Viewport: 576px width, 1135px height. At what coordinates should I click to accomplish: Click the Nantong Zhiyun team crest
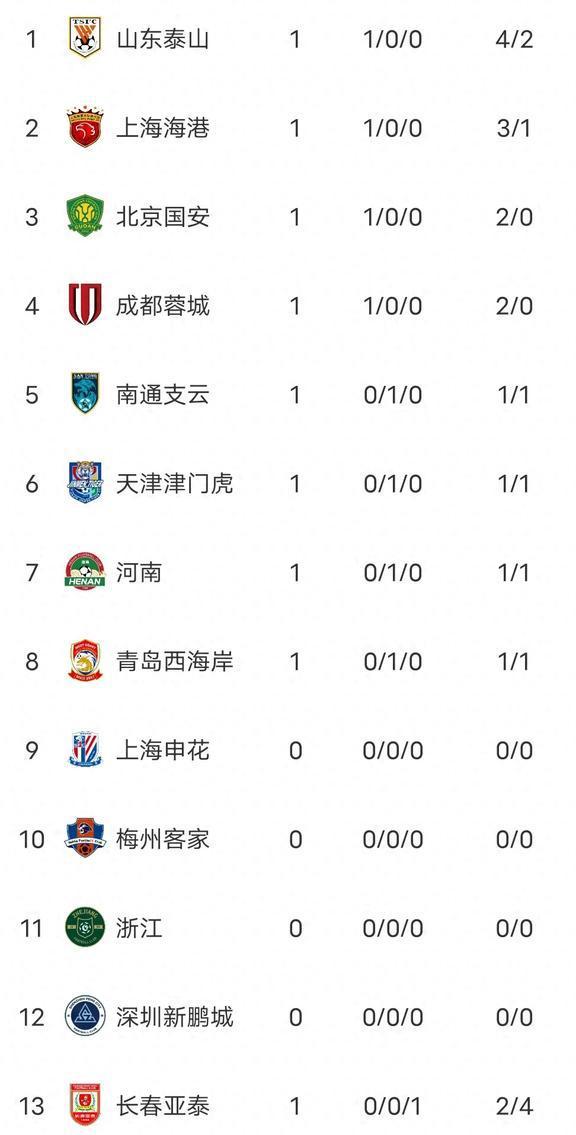[x=85, y=393]
